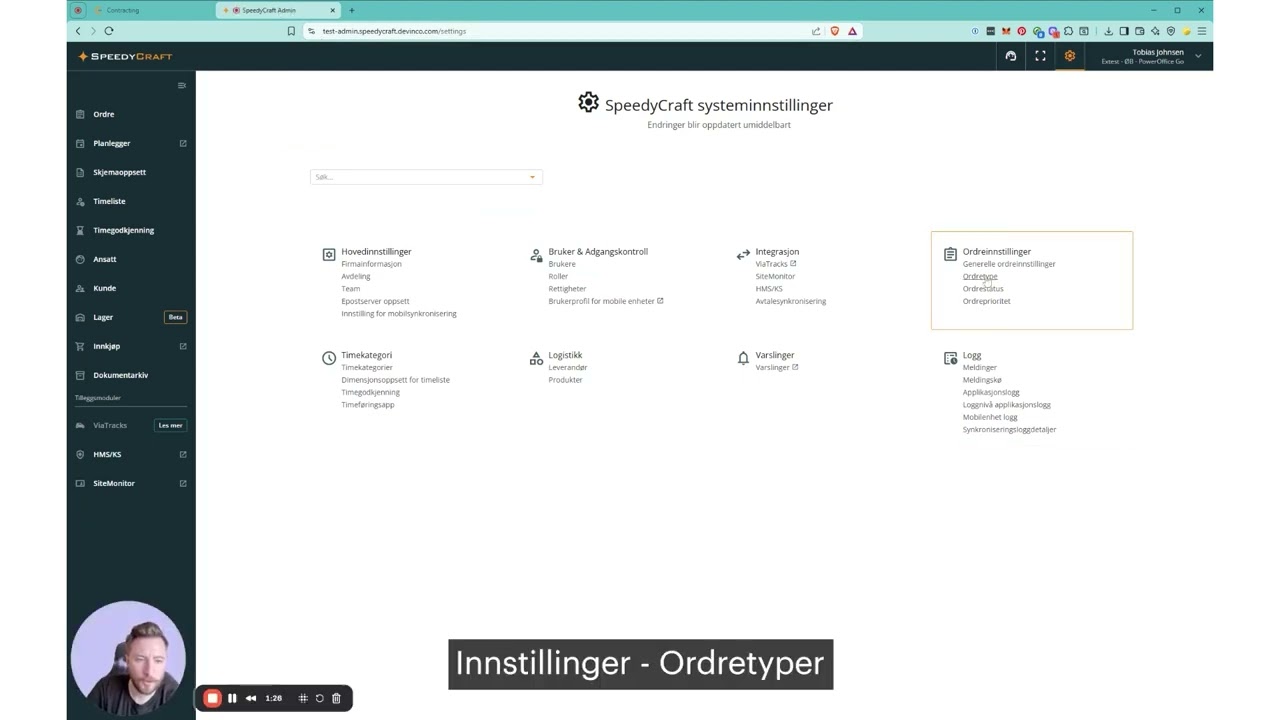Screen dimensions: 1280x720
Task: Open Timeliste from the sidebar
Action: [x=109, y=201]
